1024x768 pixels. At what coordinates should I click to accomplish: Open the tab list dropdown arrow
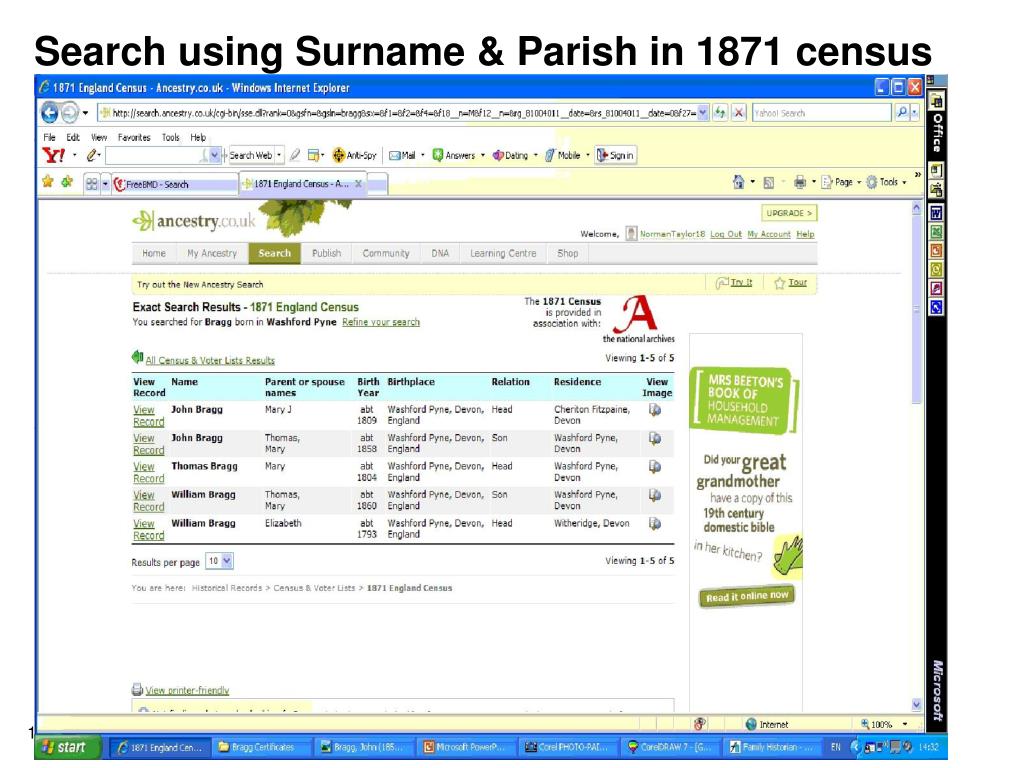point(105,184)
